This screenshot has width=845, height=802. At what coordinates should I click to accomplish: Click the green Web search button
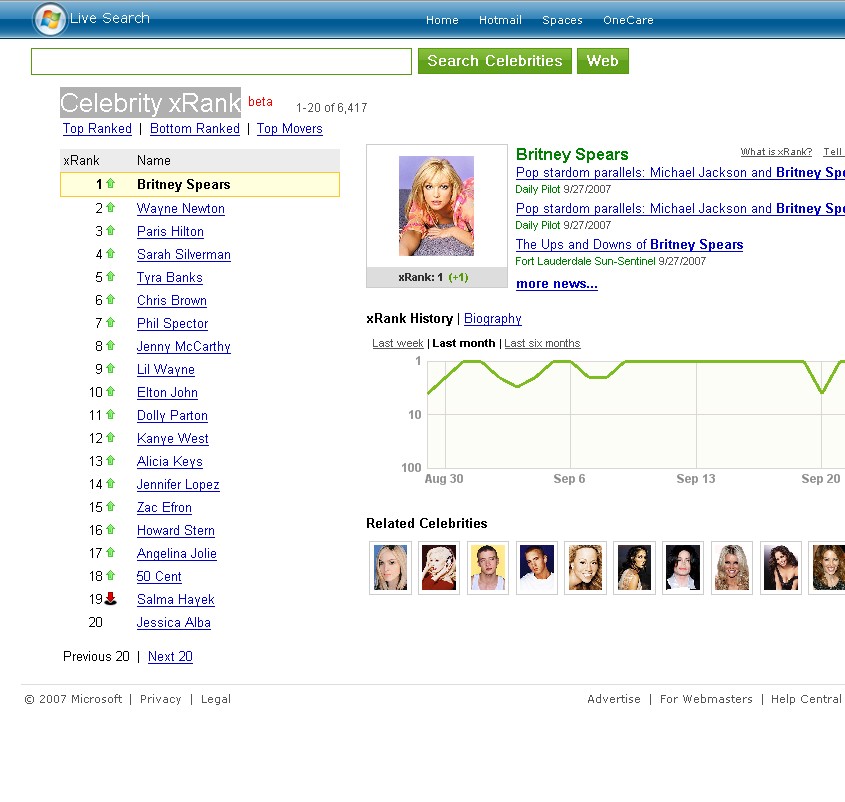pyautogui.click(x=602, y=61)
